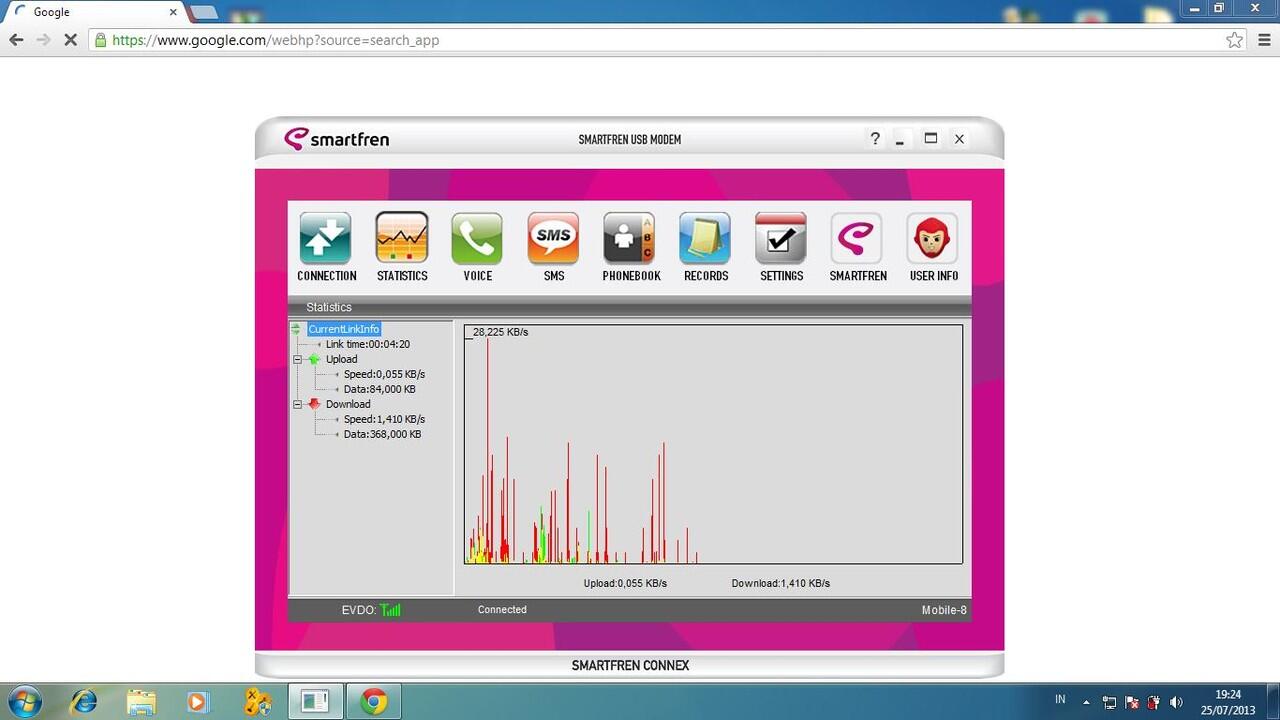Image resolution: width=1280 pixels, height=720 pixels.
Task: Click the IN language indicator
Action: point(1060,700)
